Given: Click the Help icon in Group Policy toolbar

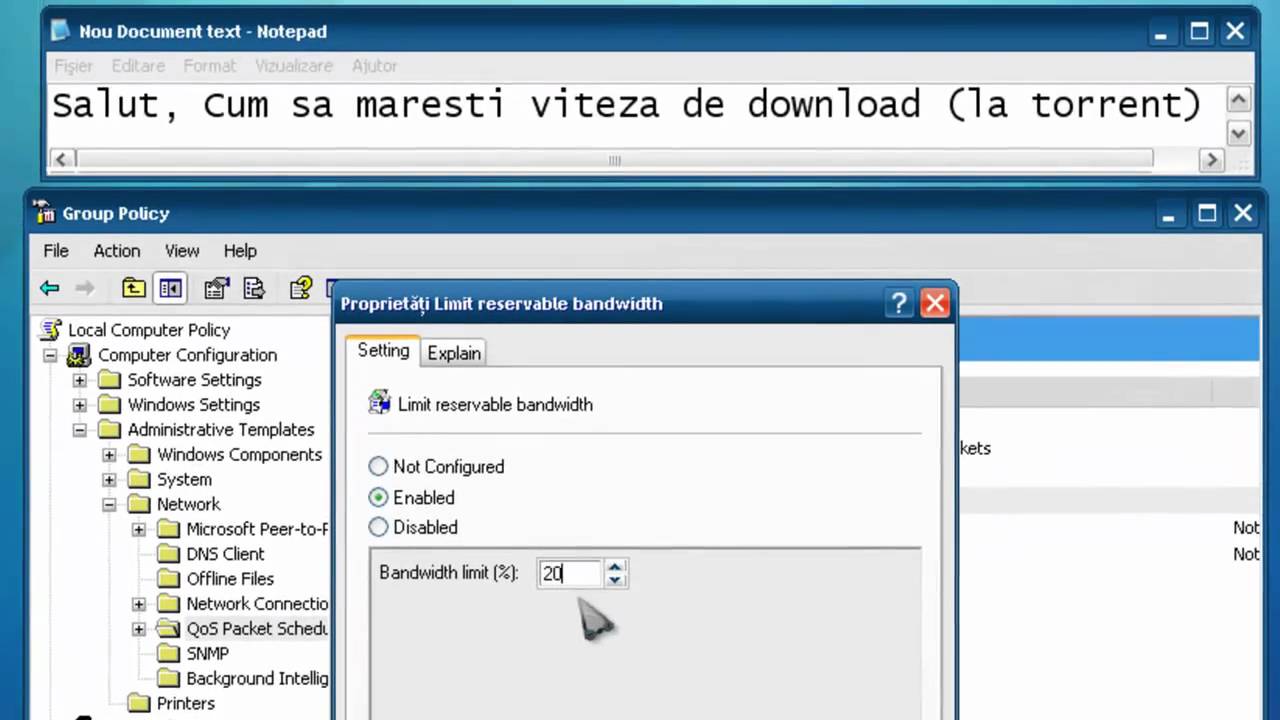Looking at the screenshot, I should pos(300,288).
